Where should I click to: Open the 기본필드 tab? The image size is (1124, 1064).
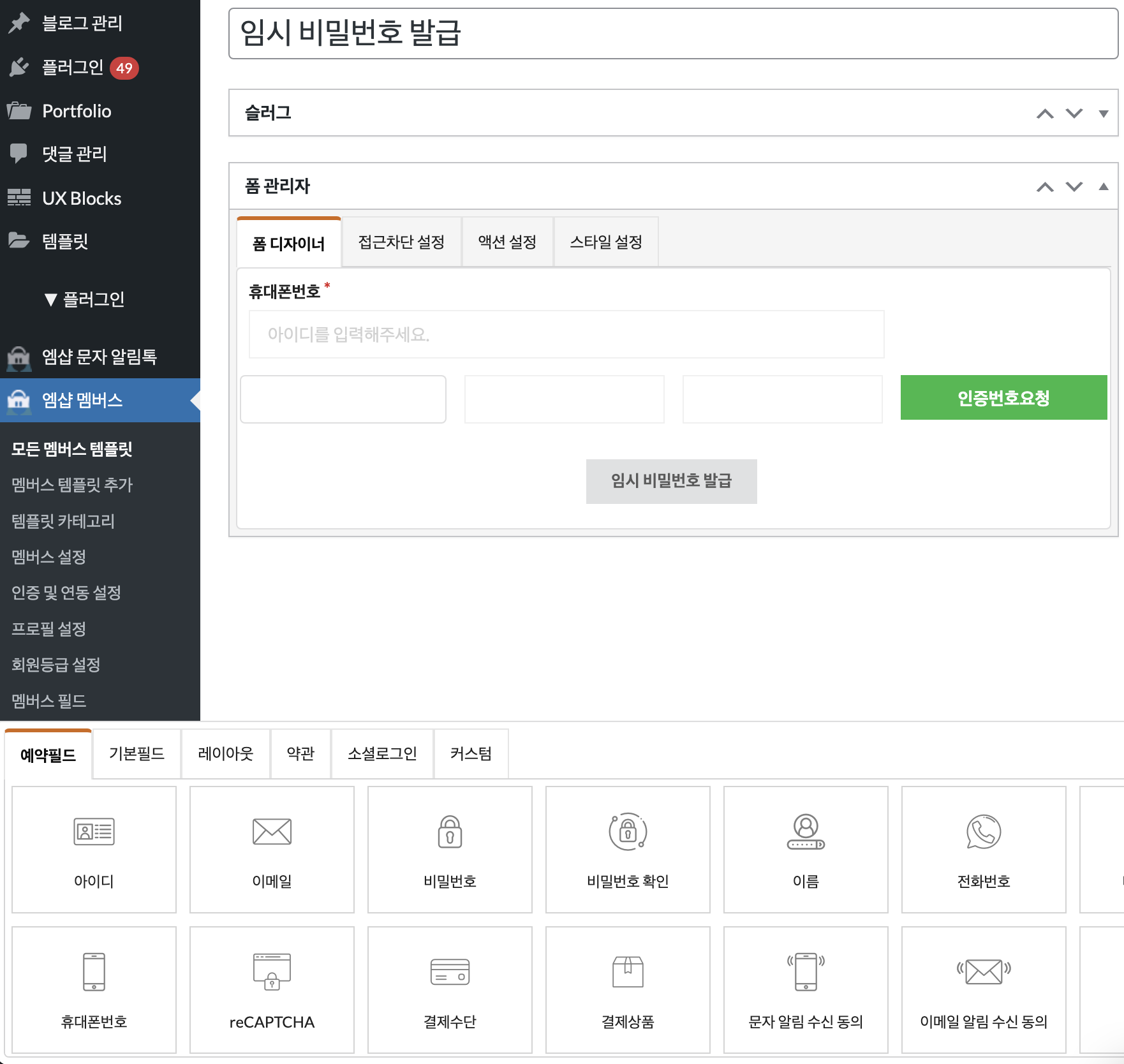[137, 754]
